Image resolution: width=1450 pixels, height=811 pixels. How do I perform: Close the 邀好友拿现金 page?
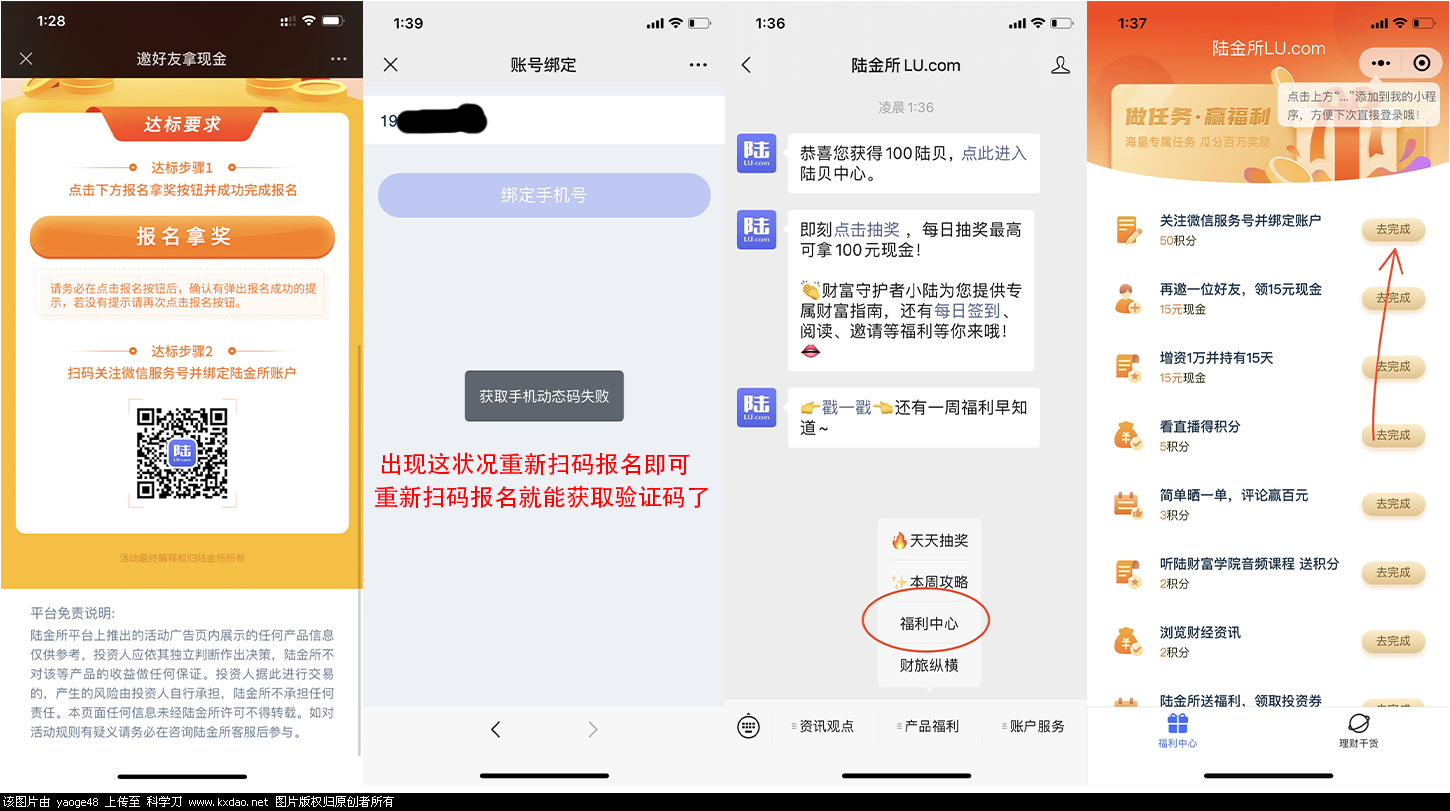[x=26, y=59]
